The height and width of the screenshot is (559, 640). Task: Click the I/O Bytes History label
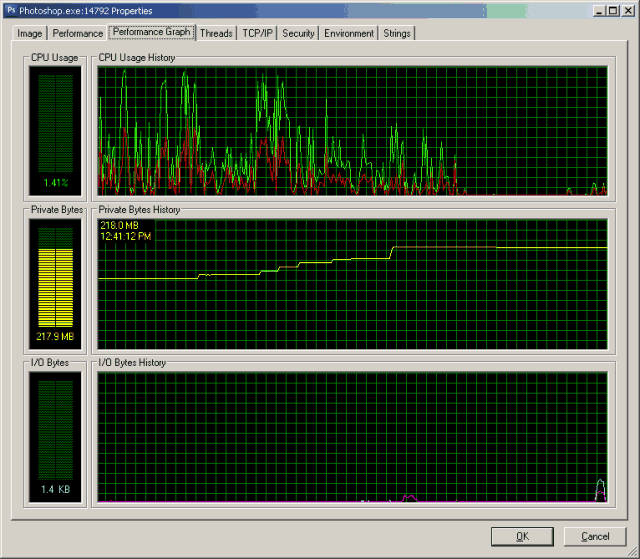(132, 362)
